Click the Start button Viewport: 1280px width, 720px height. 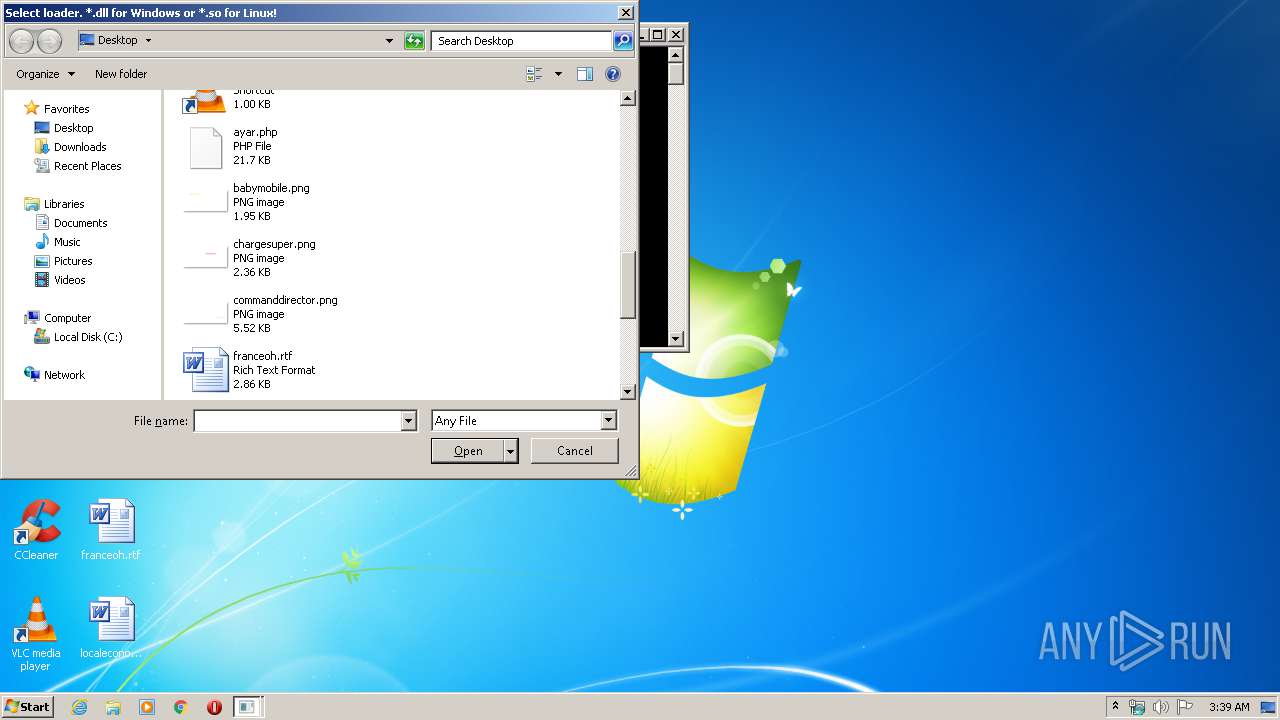point(27,706)
